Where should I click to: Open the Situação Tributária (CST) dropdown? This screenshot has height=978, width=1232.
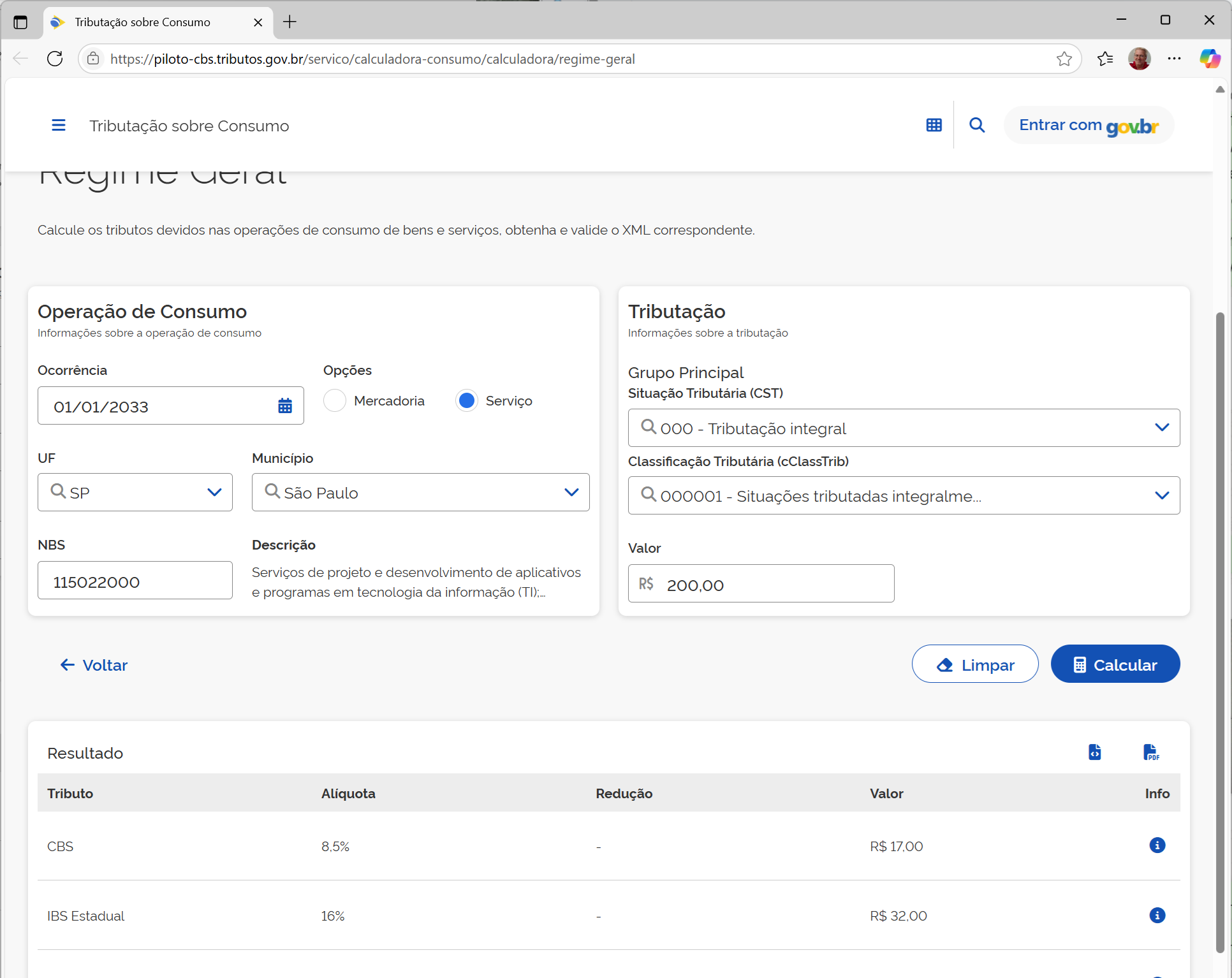click(x=1161, y=428)
